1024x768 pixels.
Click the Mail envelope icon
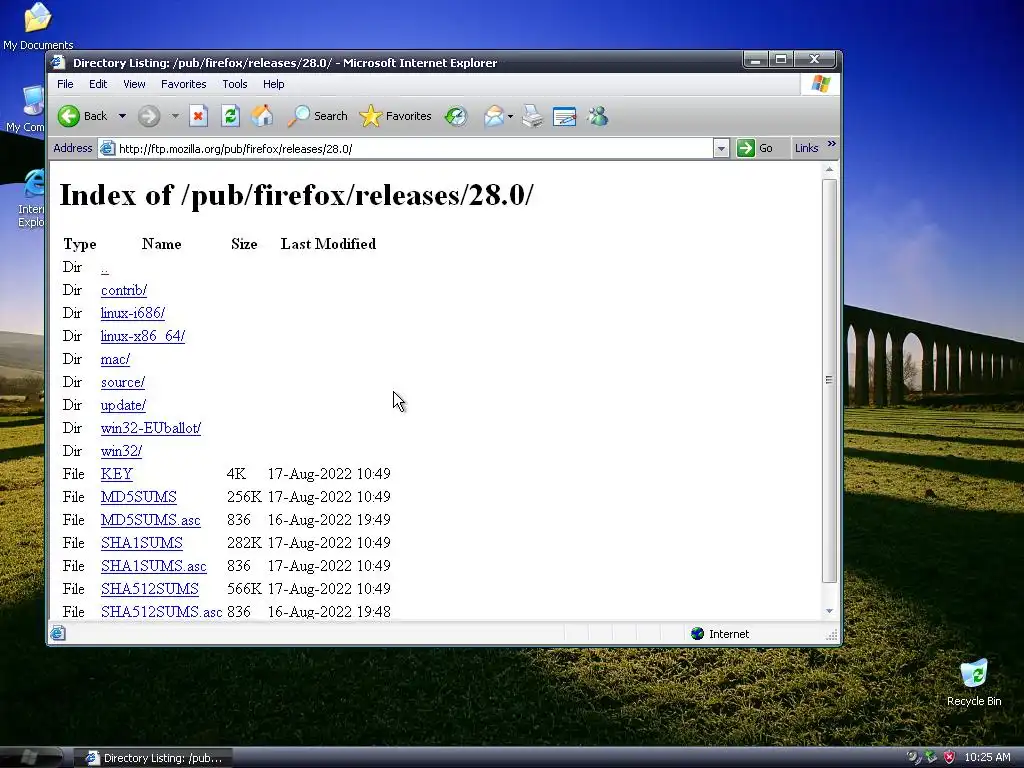point(494,116)
